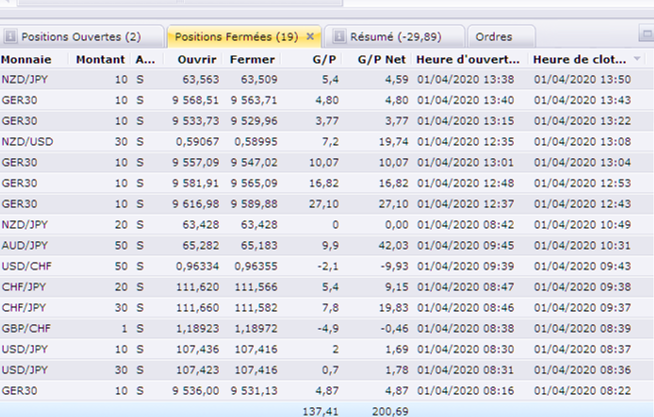Sort by Ouvrir column header
Screen dimensions: 654x417
(x=197, y=60)
